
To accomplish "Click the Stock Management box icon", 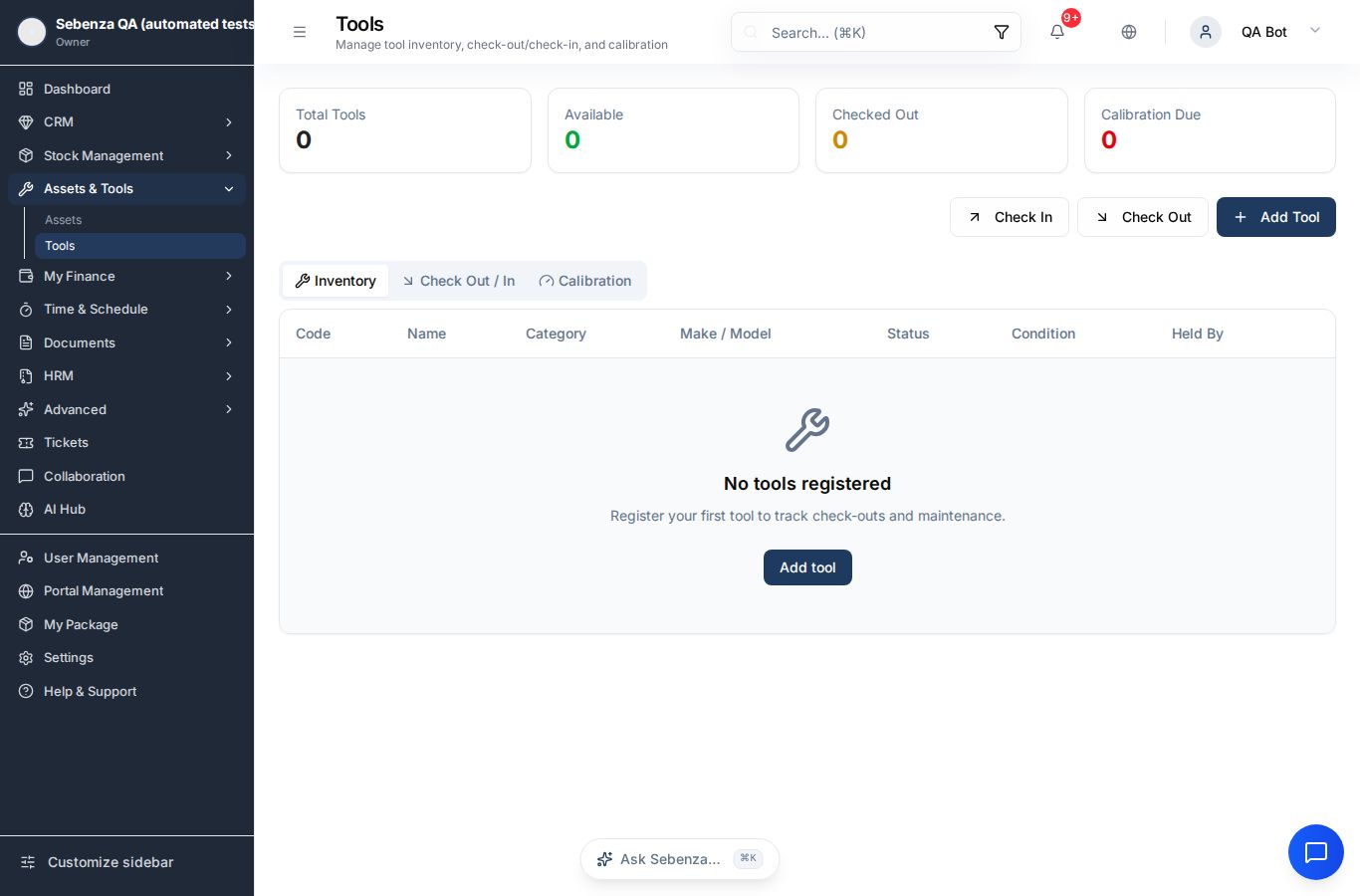I will [26, 155].
